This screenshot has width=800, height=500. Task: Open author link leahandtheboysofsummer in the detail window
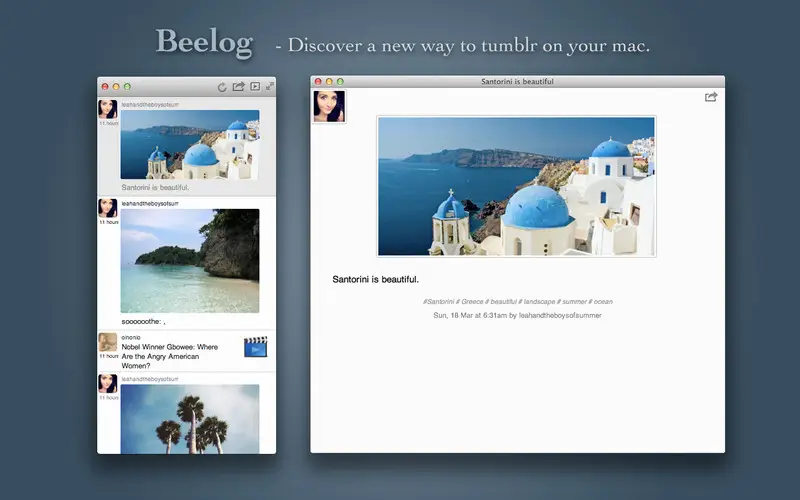click(x=560, y=315)
